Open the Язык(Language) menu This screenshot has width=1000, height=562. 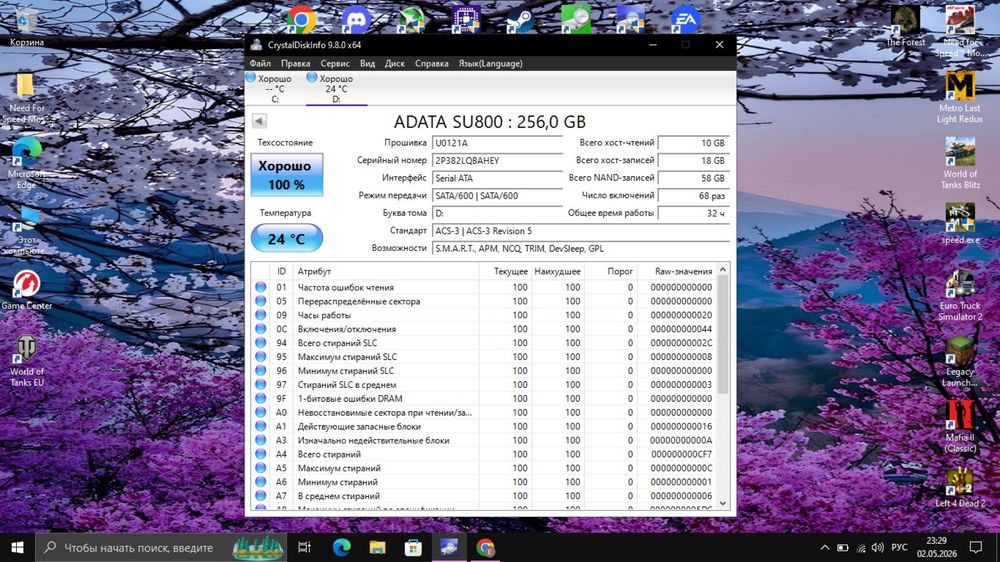tap(490, 63)
